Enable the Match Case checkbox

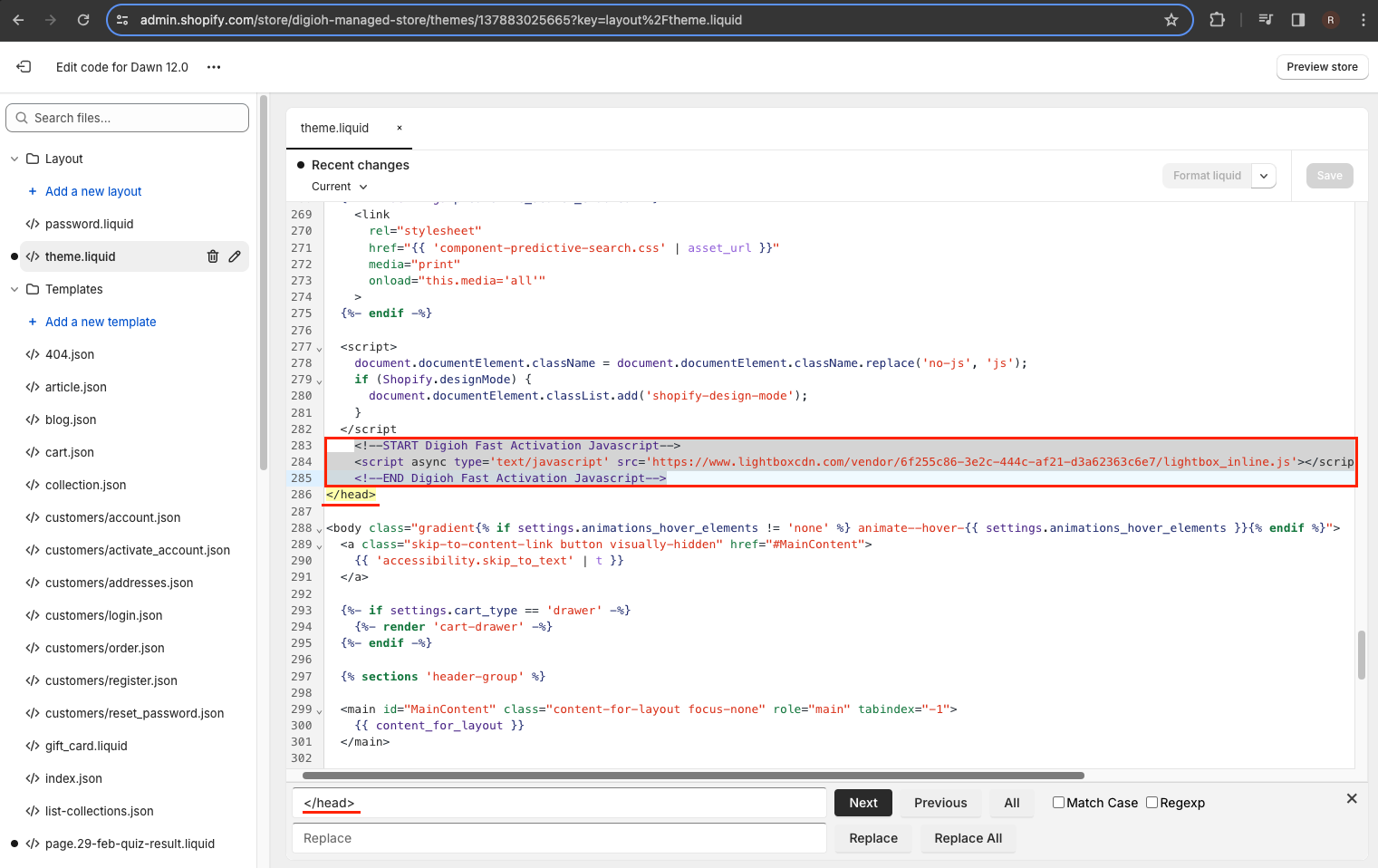(x=1058, y=803)
